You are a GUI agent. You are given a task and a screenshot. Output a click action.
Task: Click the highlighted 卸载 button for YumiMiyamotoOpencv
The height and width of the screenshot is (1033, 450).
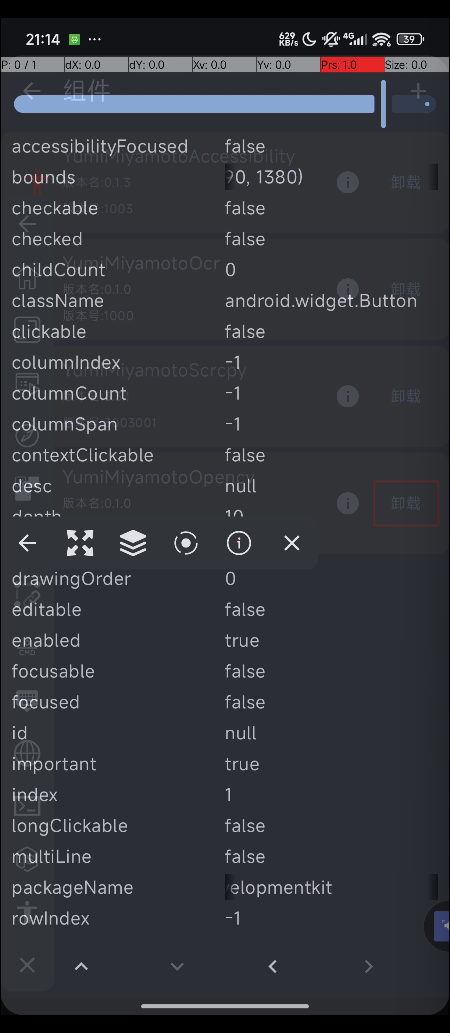point(406,503)
